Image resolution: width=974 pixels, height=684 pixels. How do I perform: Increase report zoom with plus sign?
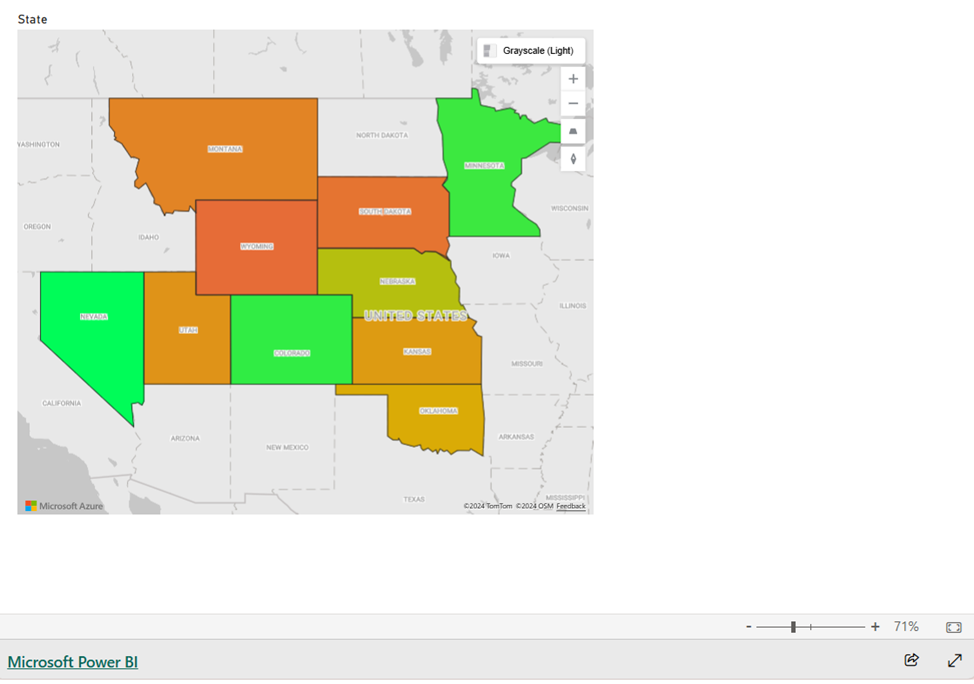click(x=875, y=627)
